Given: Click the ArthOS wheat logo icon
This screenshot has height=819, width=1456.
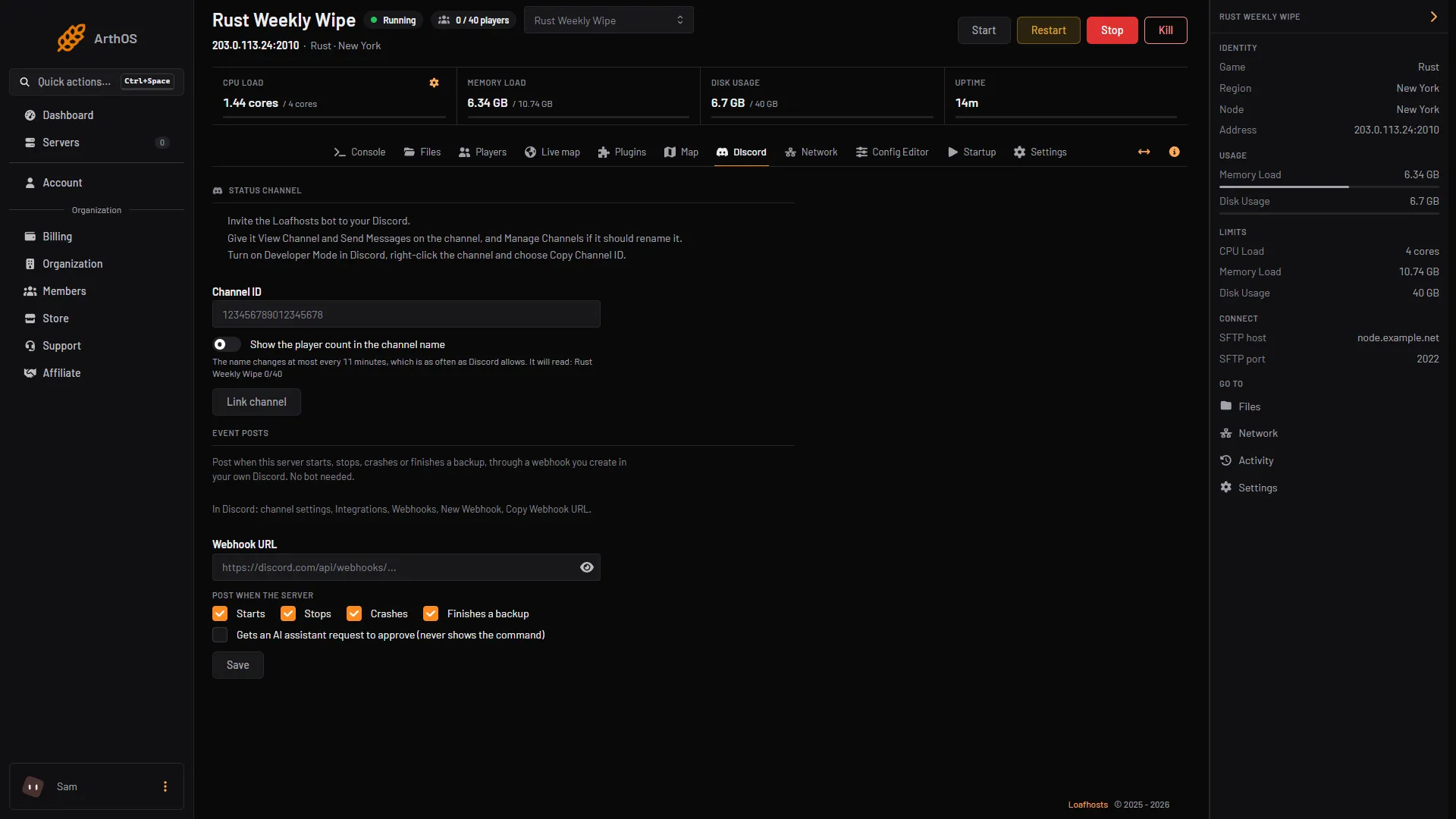Looking at the screenshot, I should (71, 38).
